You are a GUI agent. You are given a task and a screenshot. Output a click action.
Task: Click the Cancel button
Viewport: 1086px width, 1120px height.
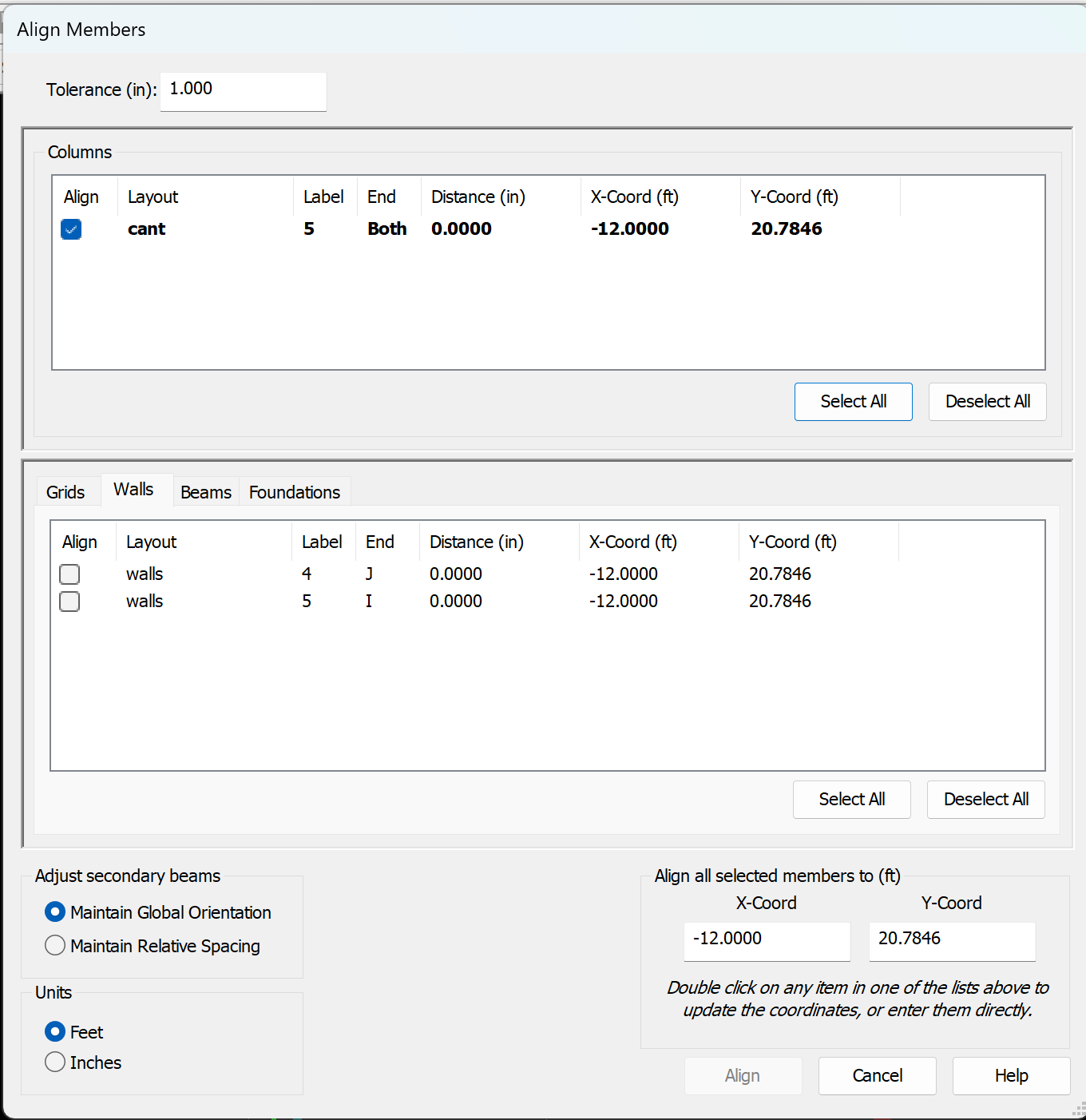(877, 1076)
